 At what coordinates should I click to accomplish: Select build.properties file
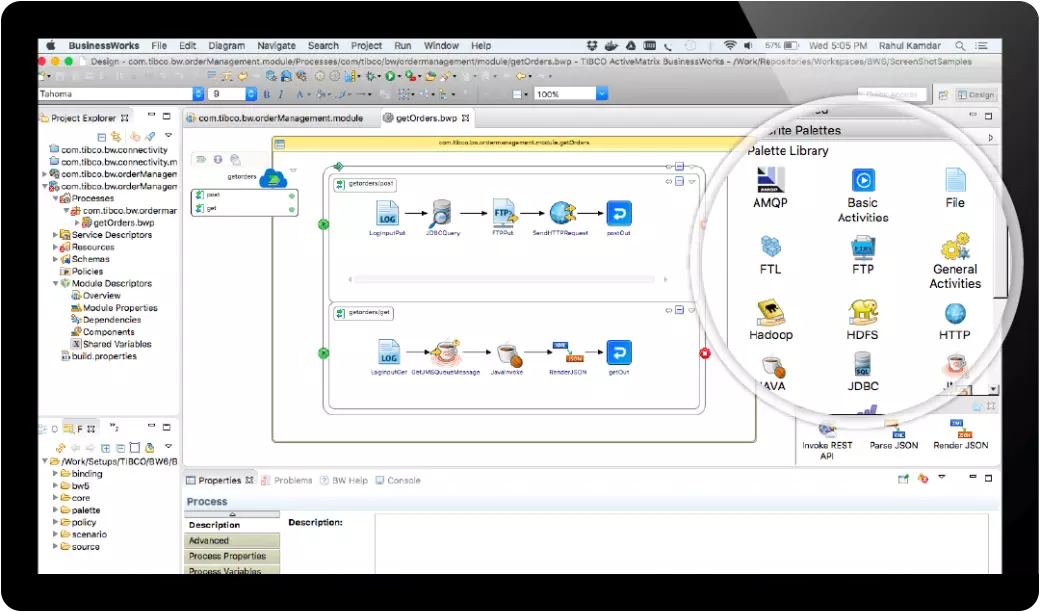pos(99,356)
